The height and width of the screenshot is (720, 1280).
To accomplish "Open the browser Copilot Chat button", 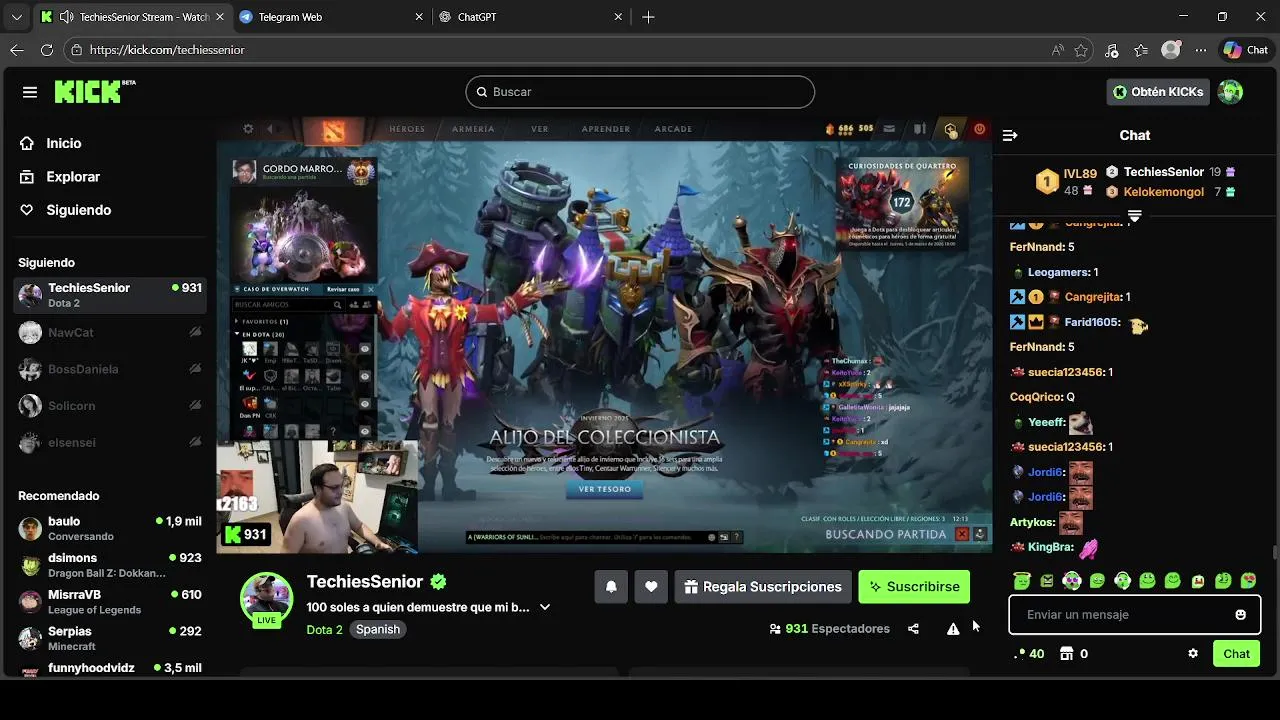I will tap(1246, 50).
